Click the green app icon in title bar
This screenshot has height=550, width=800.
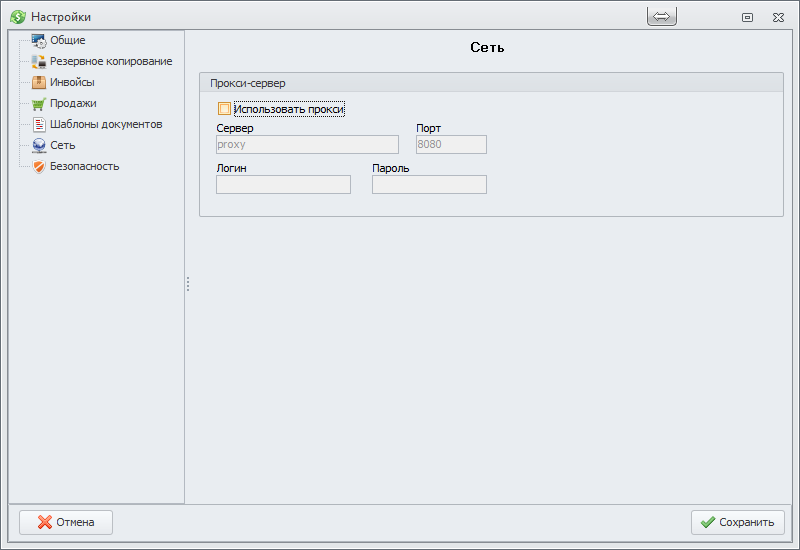click(18, 17)
